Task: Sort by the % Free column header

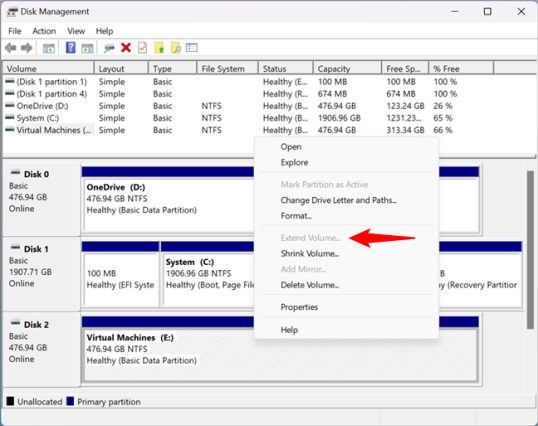Action: pyautogui.click(x=461, y=69)
